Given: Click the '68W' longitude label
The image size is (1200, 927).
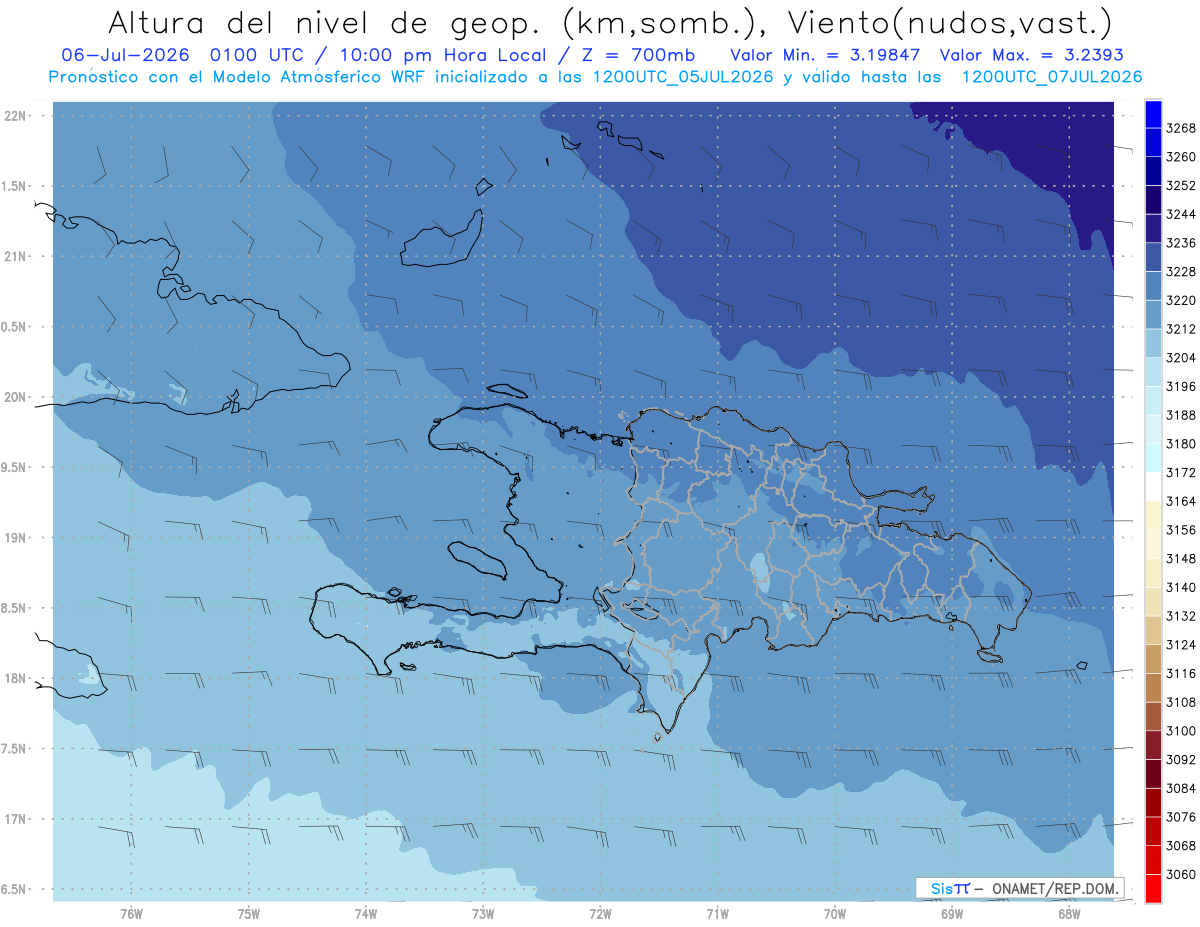Looking at the screenshot, I should [1069, 913].
